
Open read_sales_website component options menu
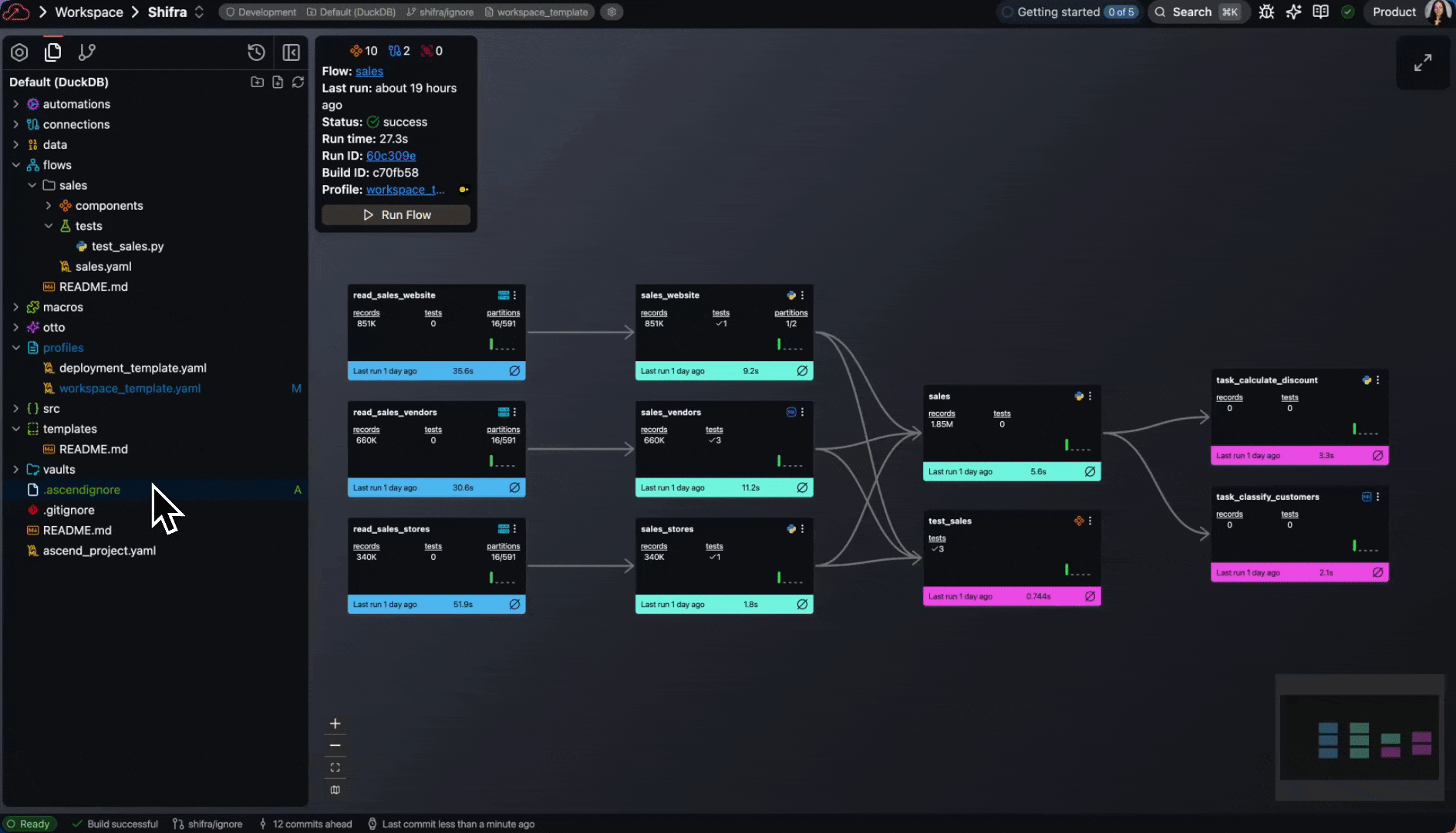point(514,295)
